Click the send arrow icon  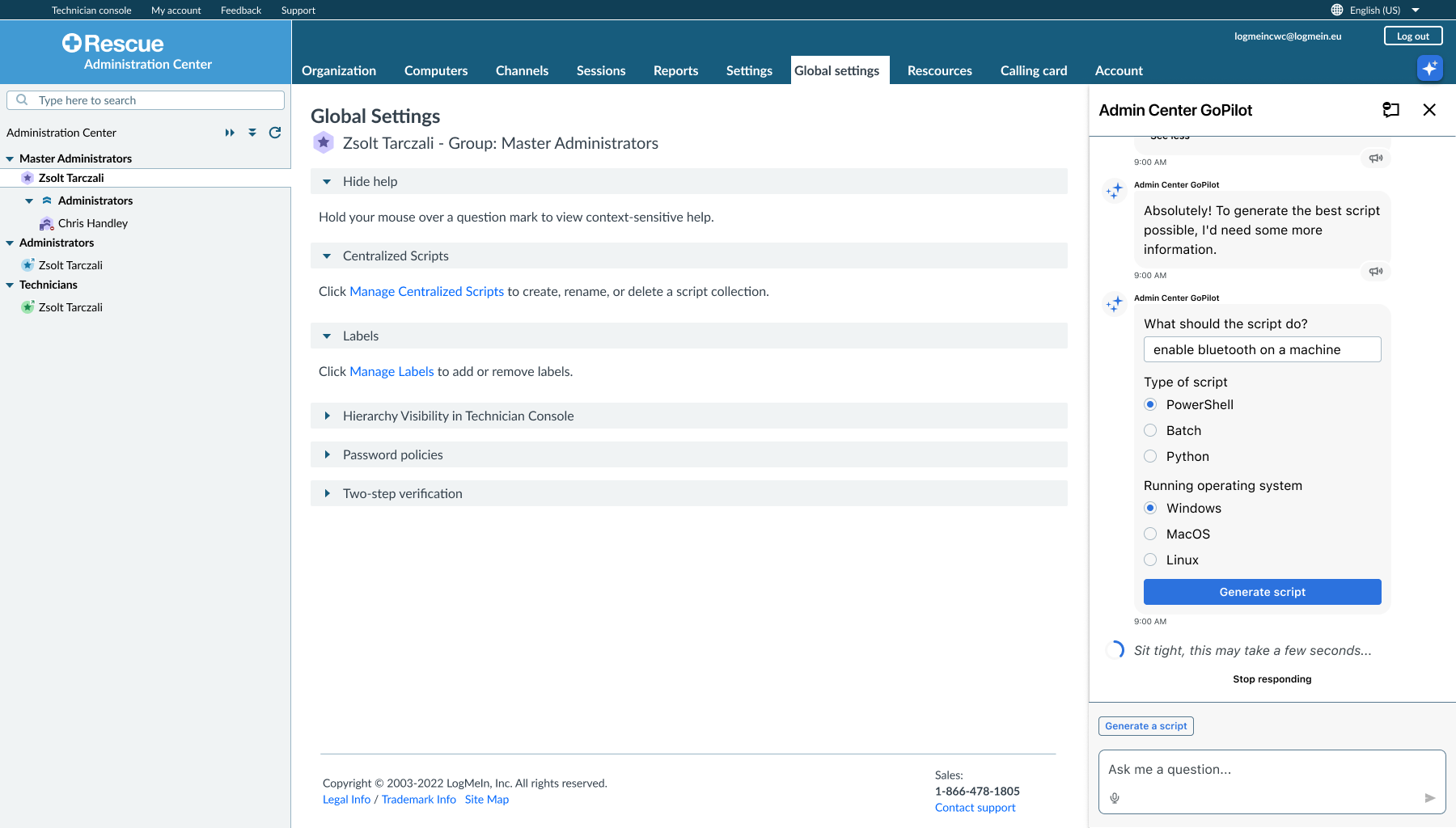point(1429,798)
